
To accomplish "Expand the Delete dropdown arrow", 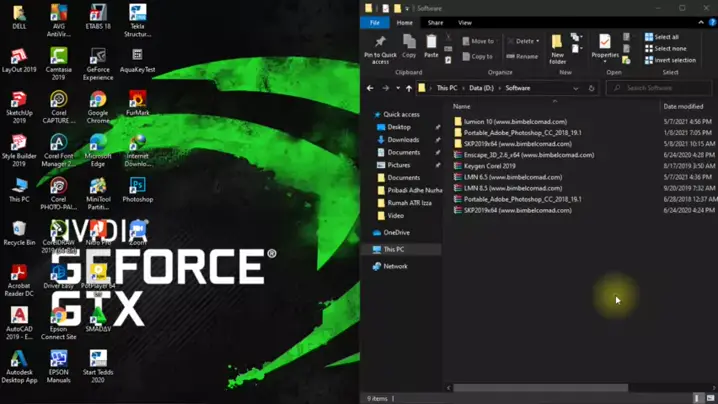I will pyautogui.click(x=538, y=41).
